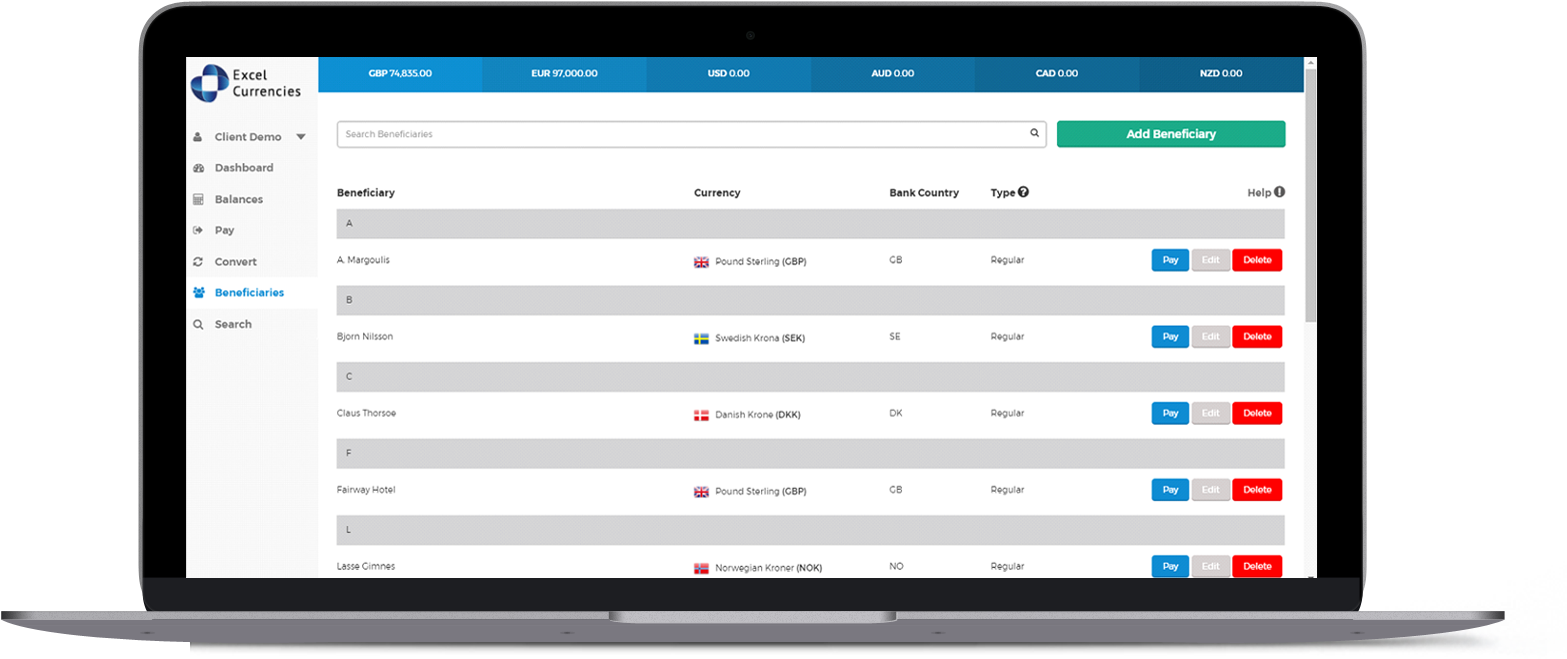Viewport: 1567px width, 659px height.
Task: Open the Search page from sidebar
Action: (232, 324)
